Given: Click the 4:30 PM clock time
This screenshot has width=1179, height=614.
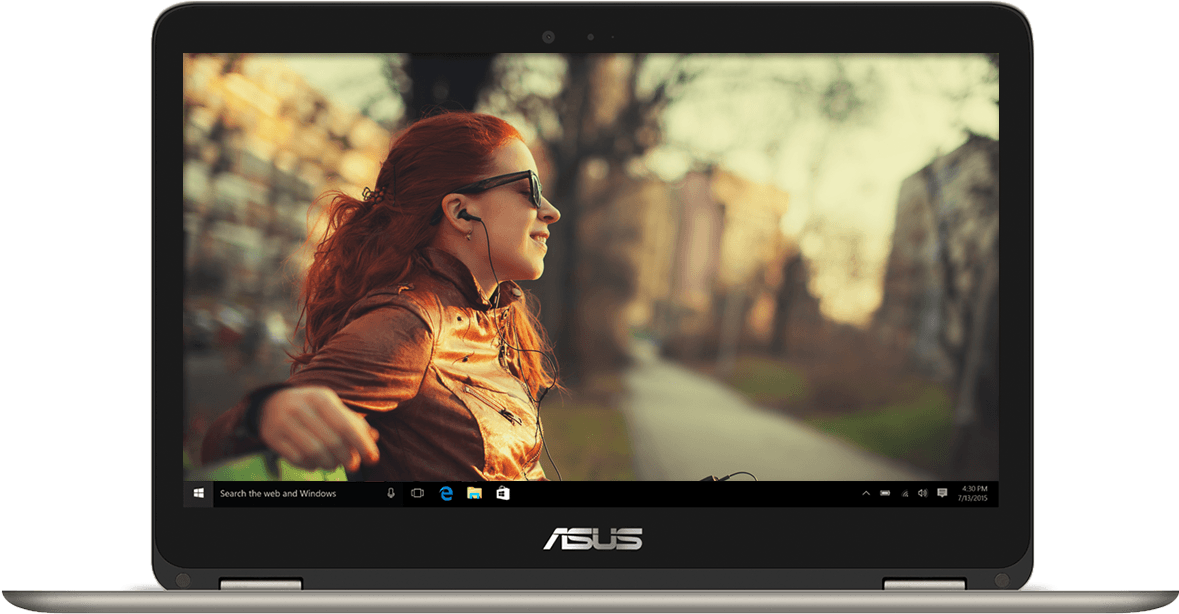Looking at the screenshot, I should pyautogui.click(x=974, y=488).
